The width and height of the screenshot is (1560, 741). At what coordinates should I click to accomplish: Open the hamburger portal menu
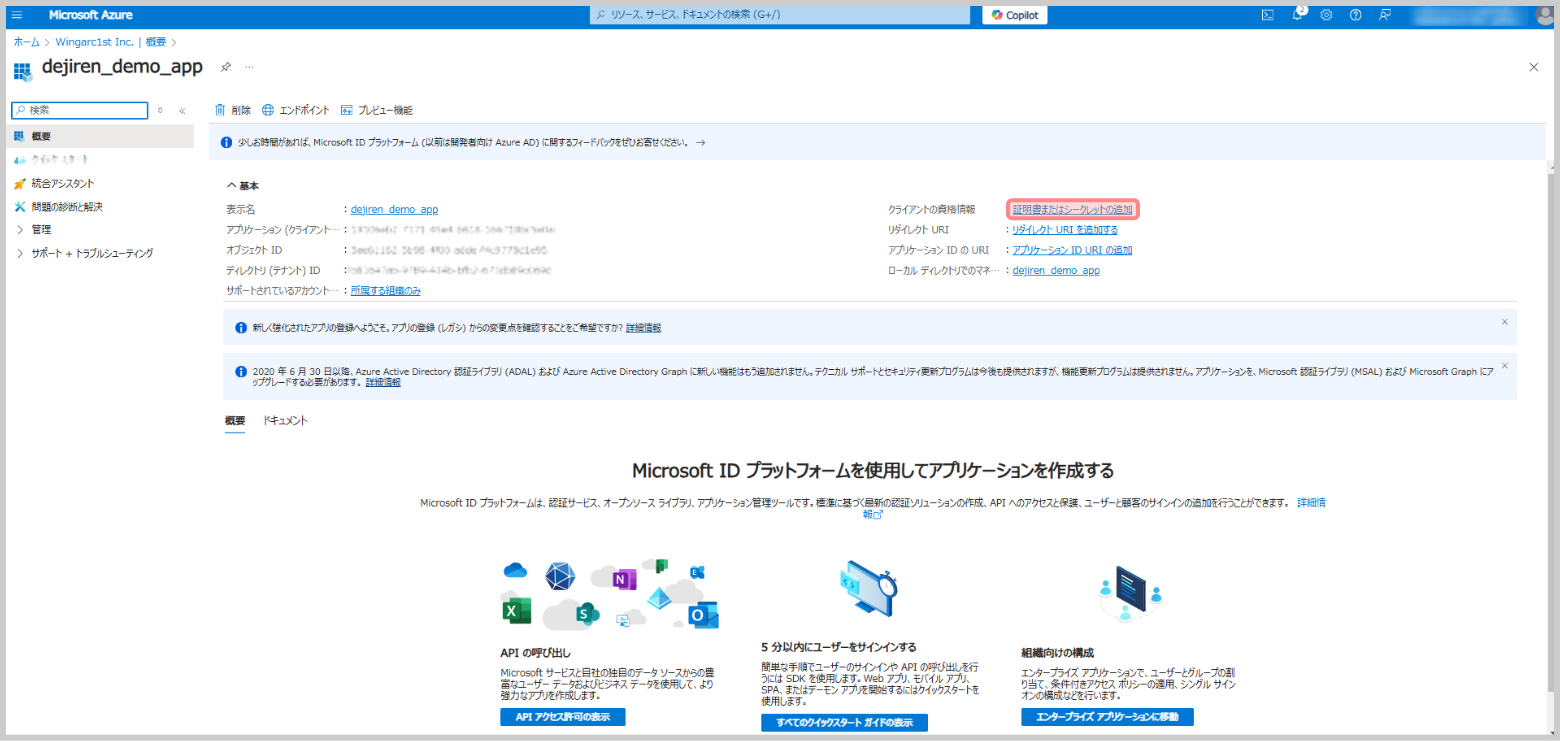tap(17, 15)
